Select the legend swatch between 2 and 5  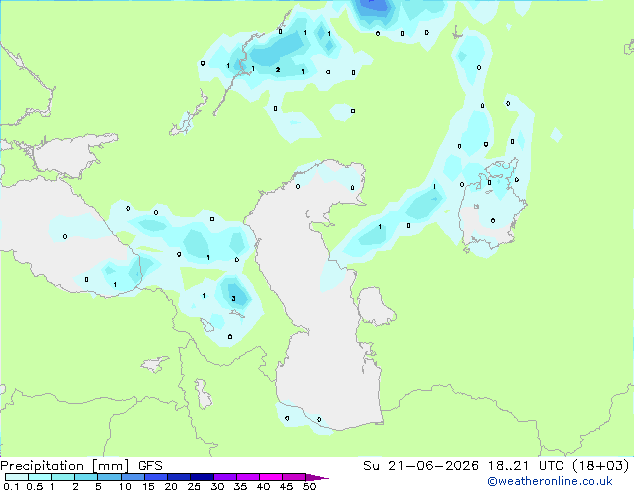[x=86, y=477]
